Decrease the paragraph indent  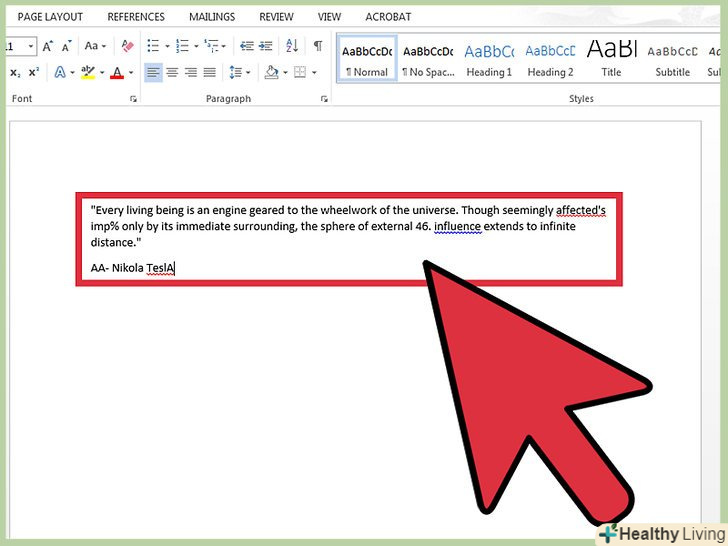(x=246, y=46)
